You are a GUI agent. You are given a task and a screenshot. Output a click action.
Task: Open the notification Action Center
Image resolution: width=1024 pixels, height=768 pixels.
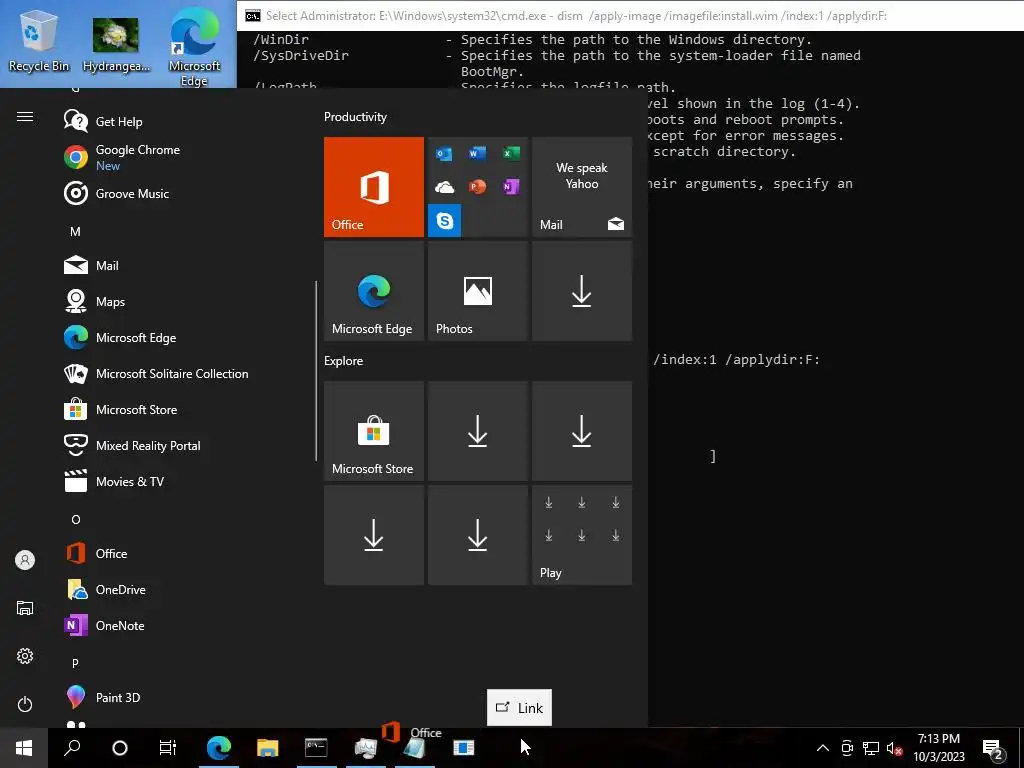click(994, 748)
